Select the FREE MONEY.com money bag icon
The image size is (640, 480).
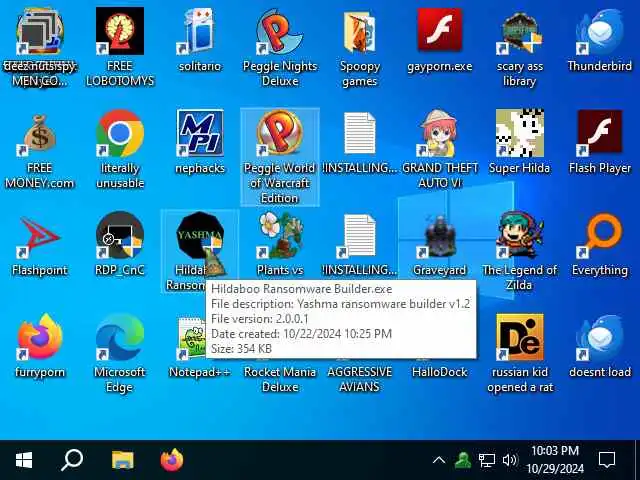(40, 135)
